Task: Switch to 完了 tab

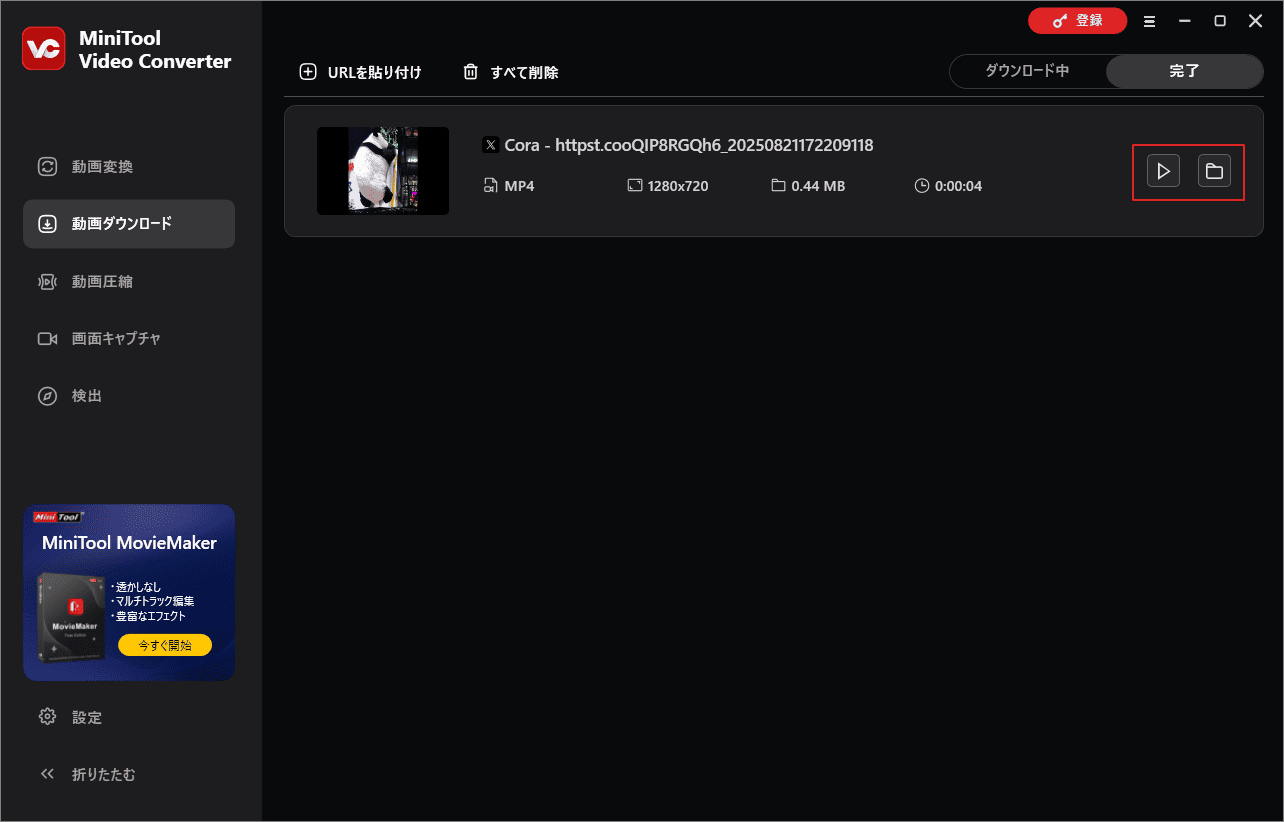Action: [x=1184, y=71]
